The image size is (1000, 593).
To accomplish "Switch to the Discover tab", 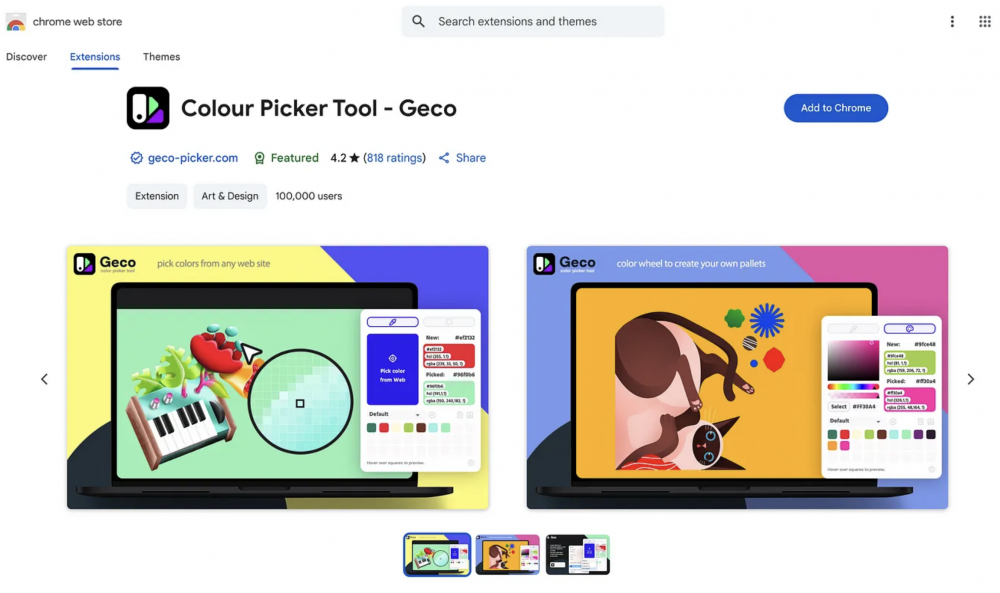I will [26, 57].
